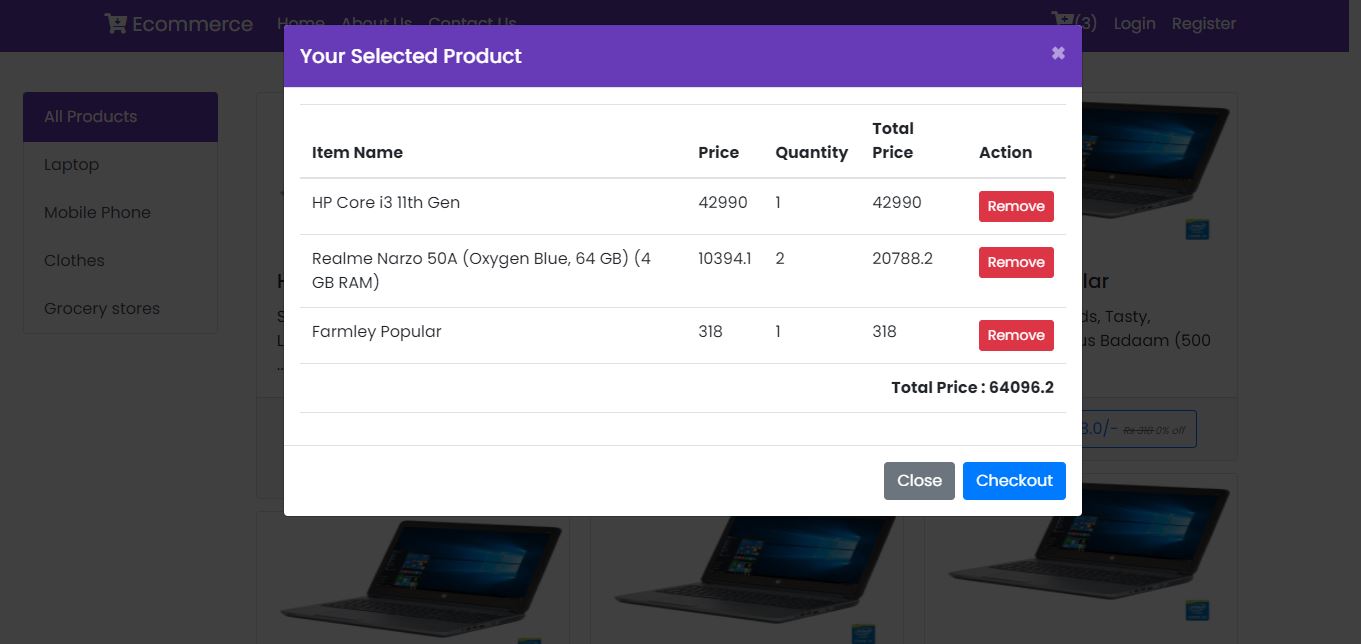Click the Login link
Viewport: 1361px width, 644px height.
(x=1134, y=23)
